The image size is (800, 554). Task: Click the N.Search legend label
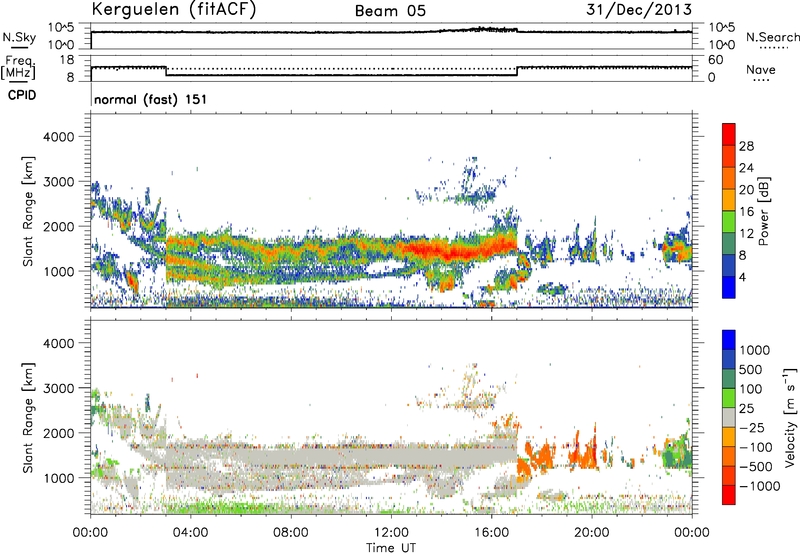click(x=772, y=37)
